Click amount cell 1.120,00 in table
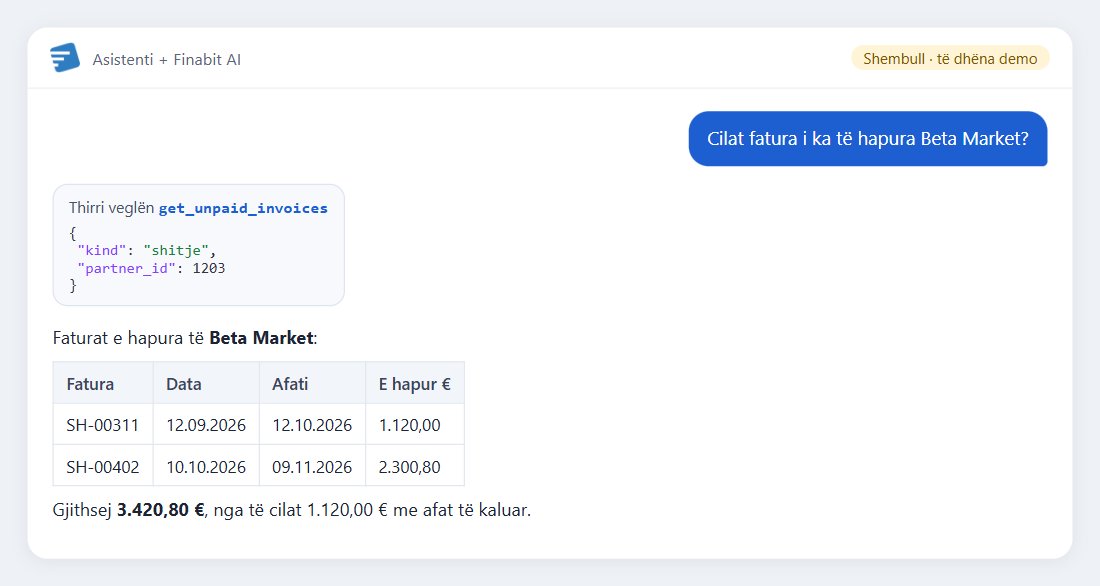This screenshot has width=1100, height=586. [x=415, y=425]
